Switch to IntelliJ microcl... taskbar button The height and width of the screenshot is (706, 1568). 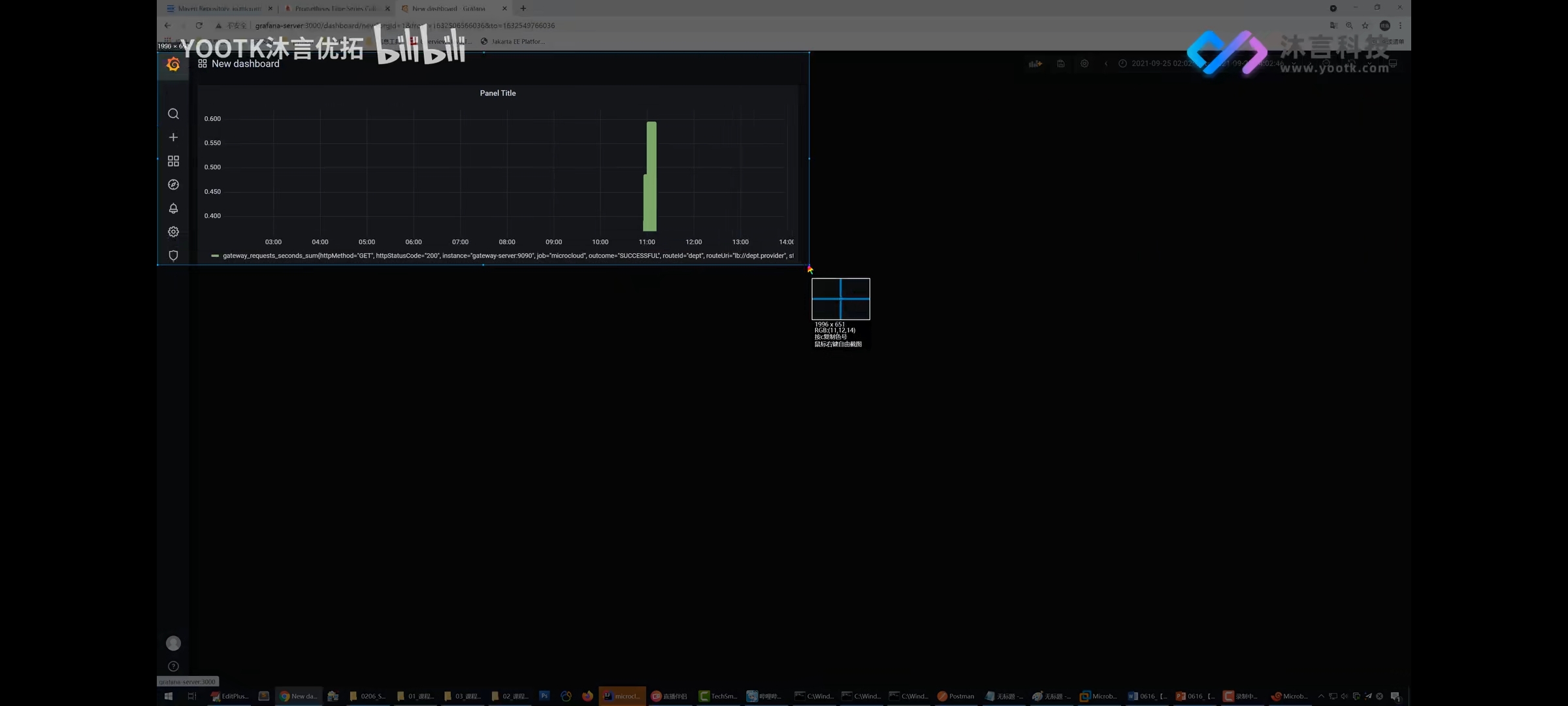pos(622,696)
